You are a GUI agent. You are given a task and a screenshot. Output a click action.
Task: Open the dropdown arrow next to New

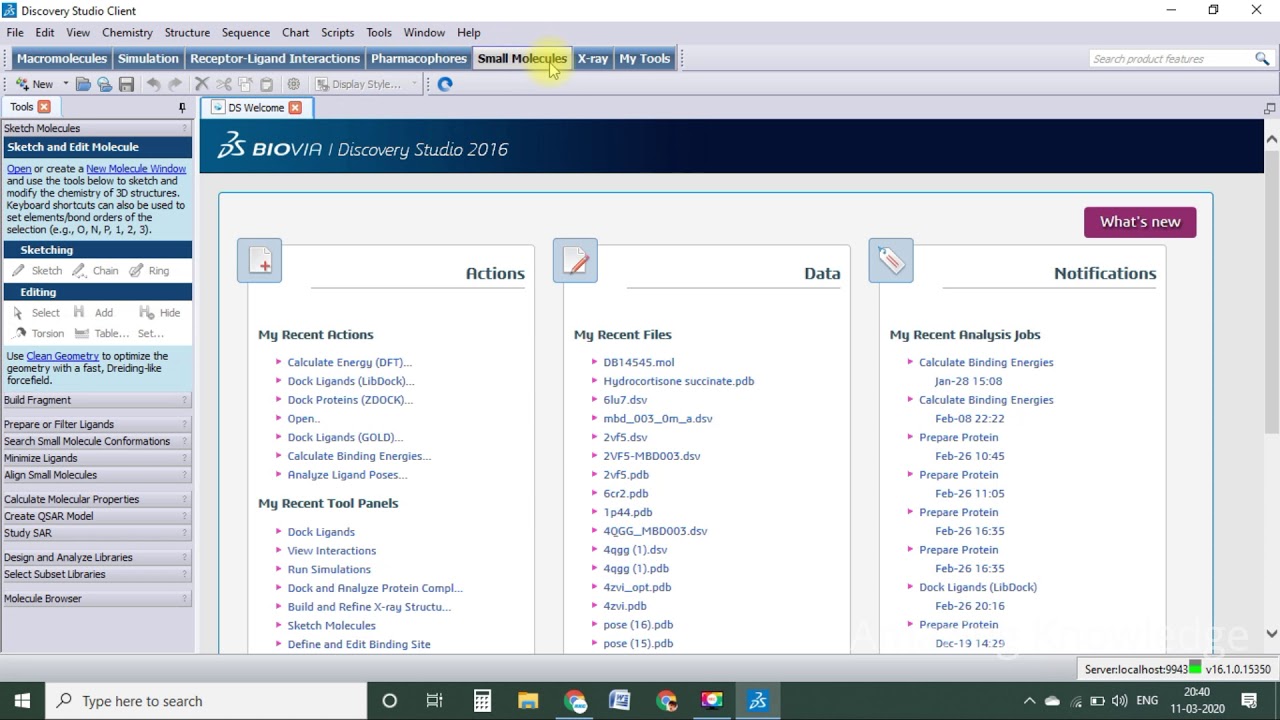[66, 84]
